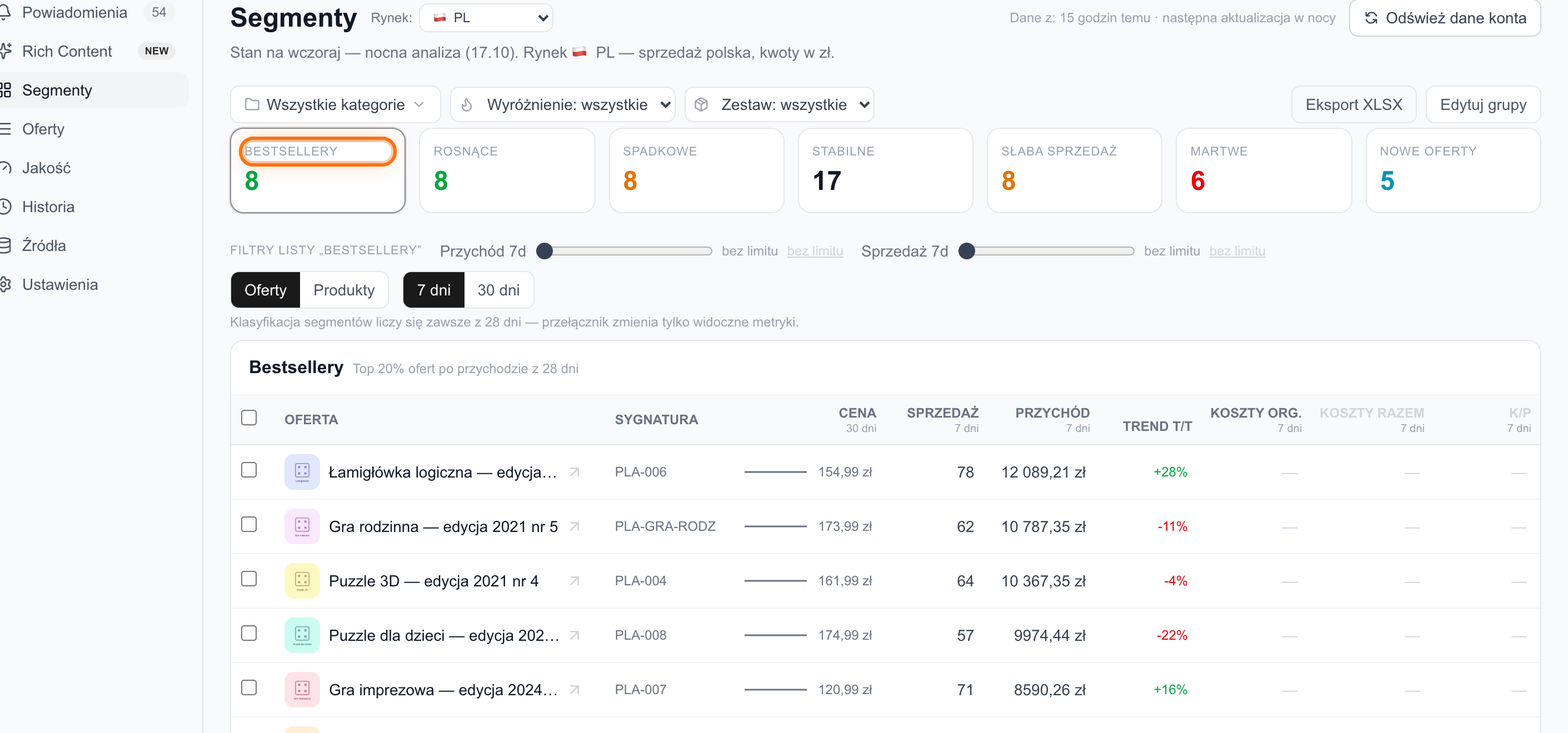
Task: Click the refresh arrows icon in Odśwież button
Action: click(1371, 18)
